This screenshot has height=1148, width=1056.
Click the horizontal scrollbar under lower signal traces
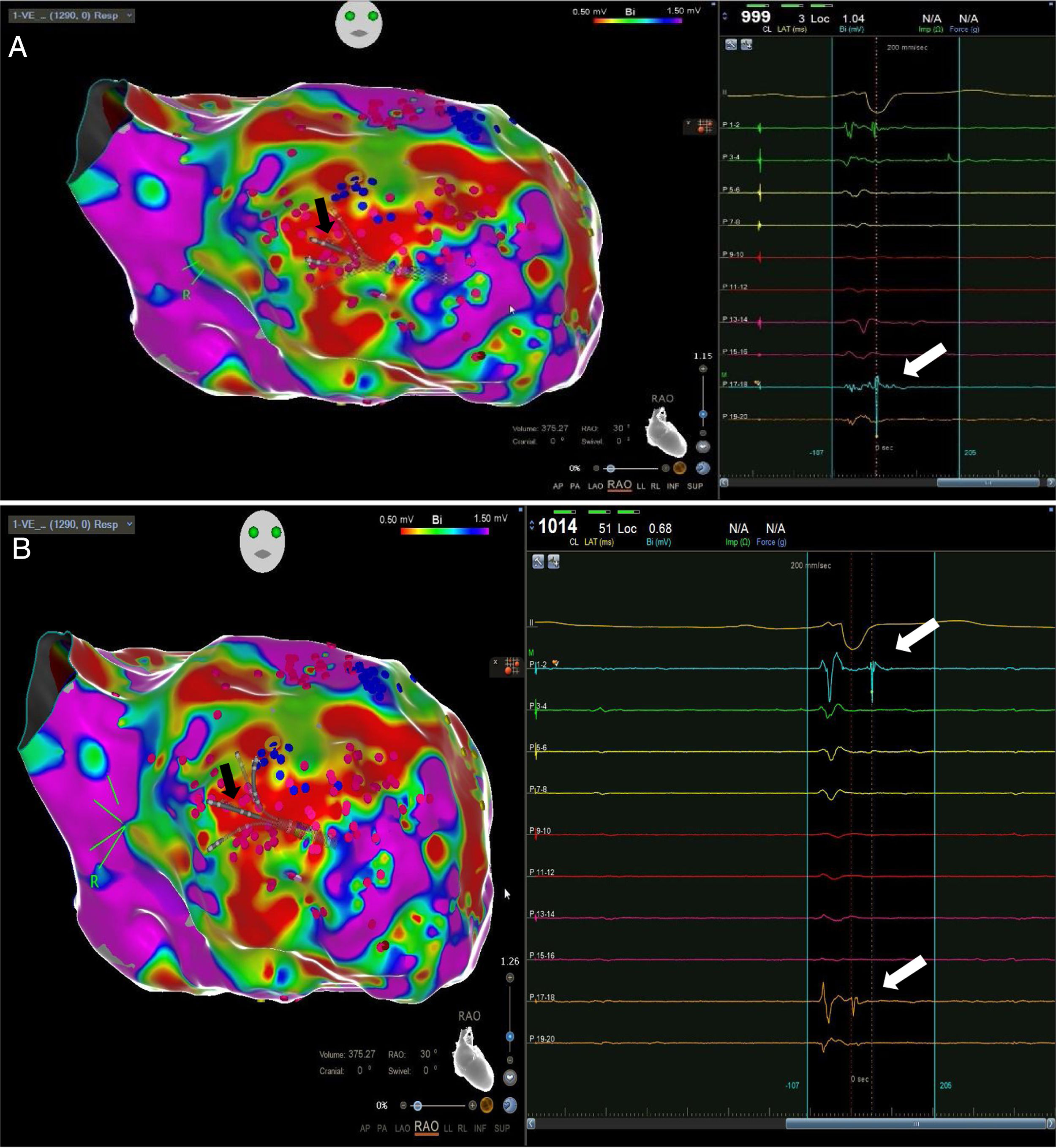[x=915, y=1123]
